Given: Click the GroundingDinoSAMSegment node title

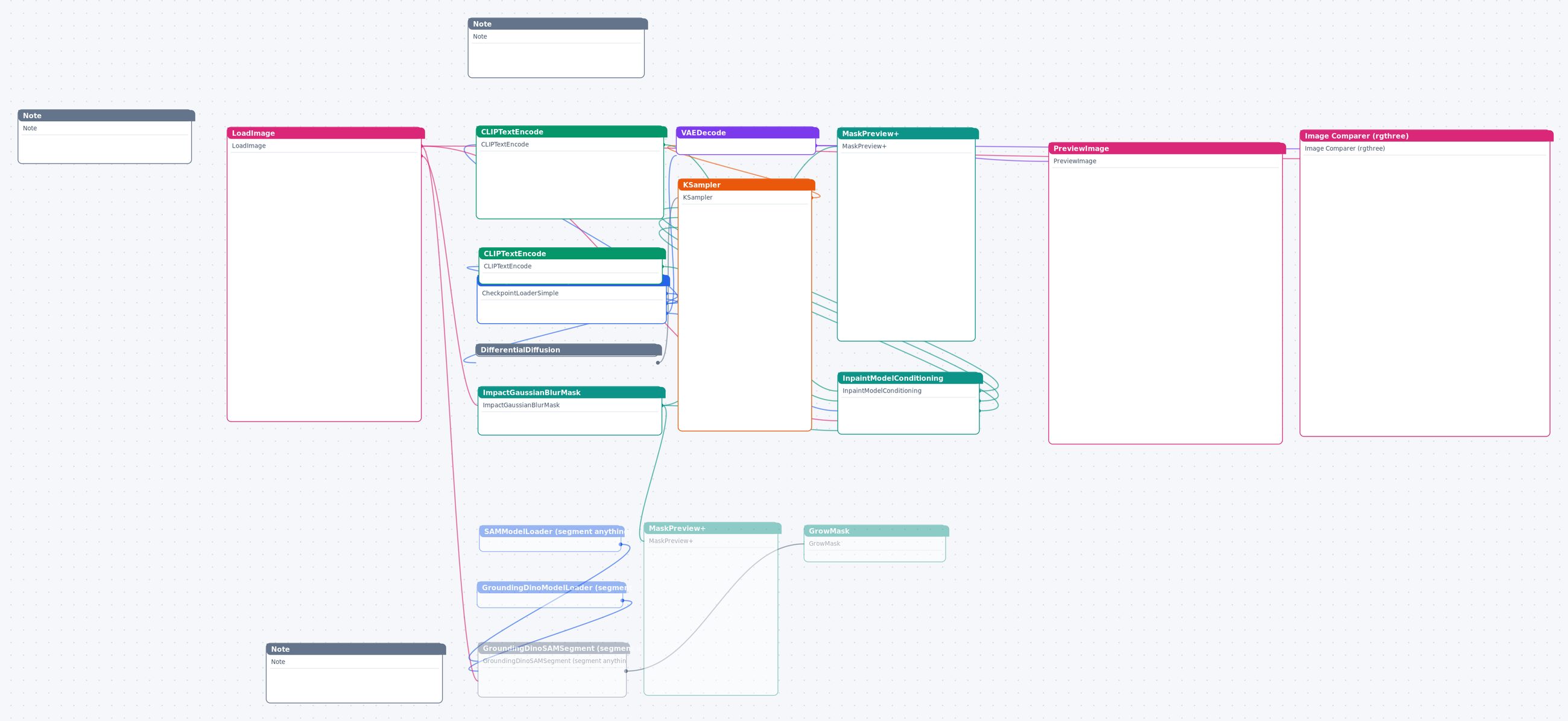Looking at the screenshot, I should click(x=554, y=649).
